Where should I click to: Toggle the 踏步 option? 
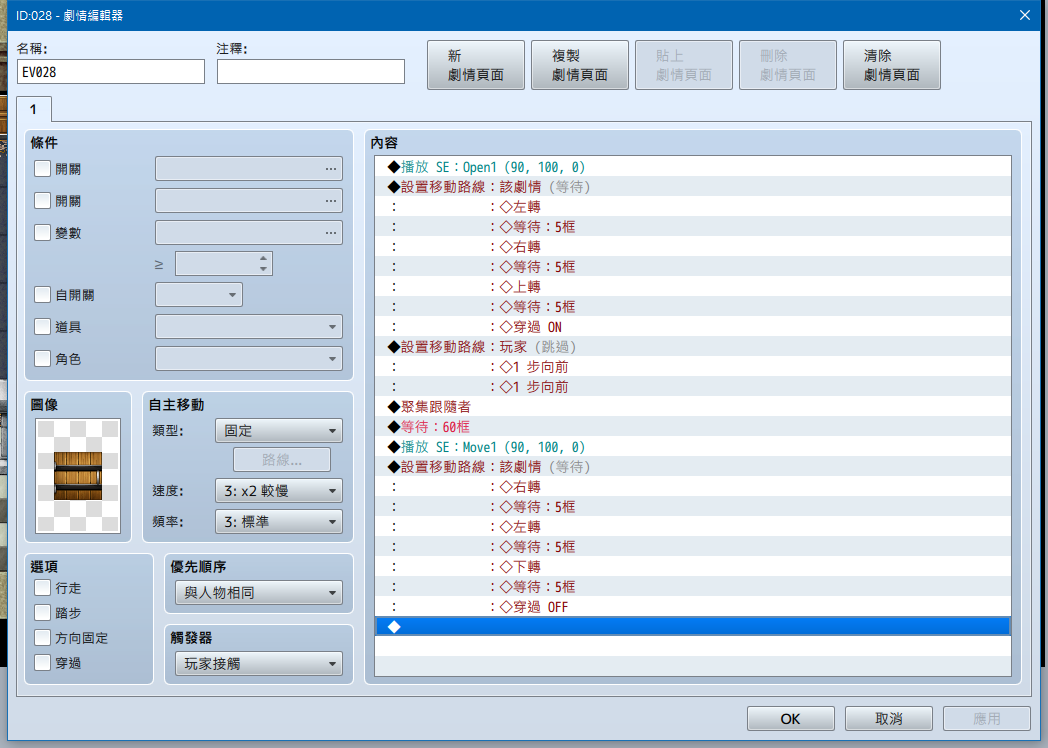(x=42, y=613)
